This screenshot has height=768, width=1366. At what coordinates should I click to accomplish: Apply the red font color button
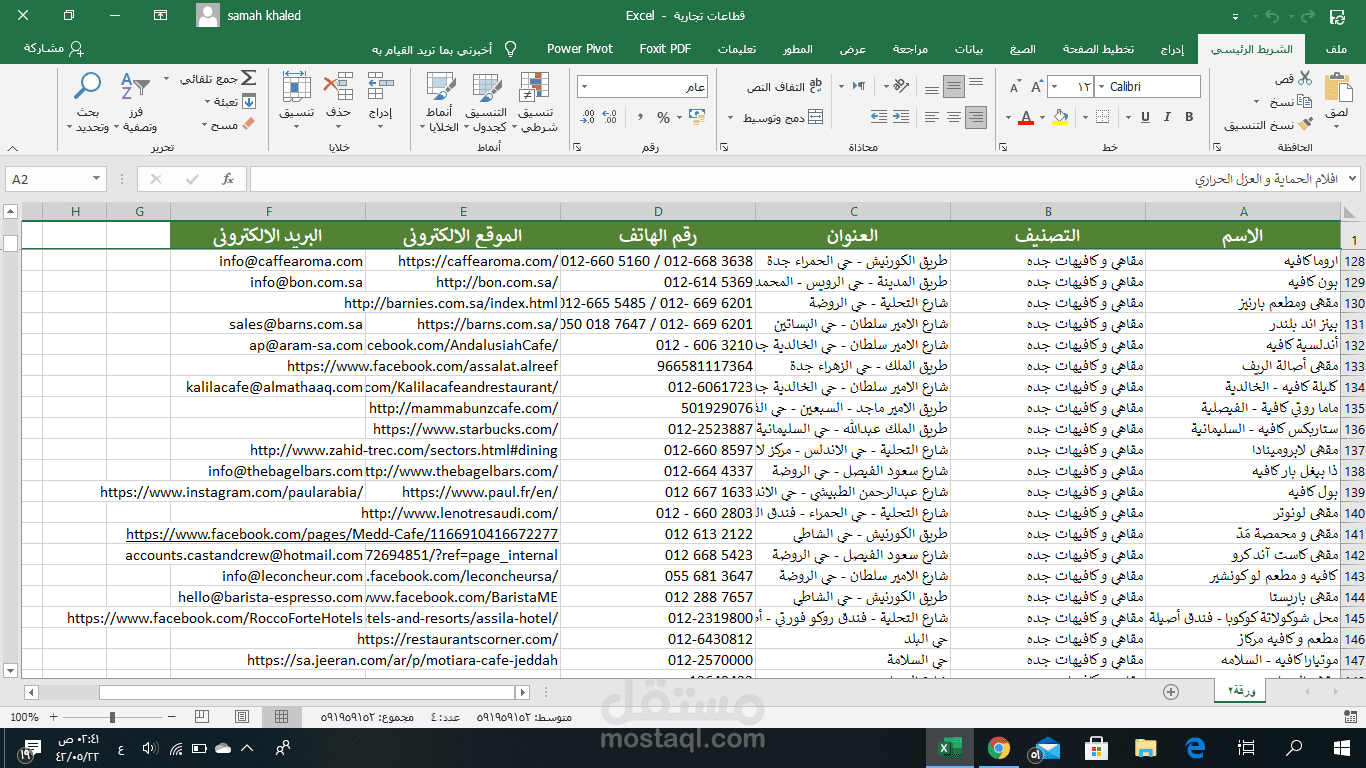tap(1025, 118)
